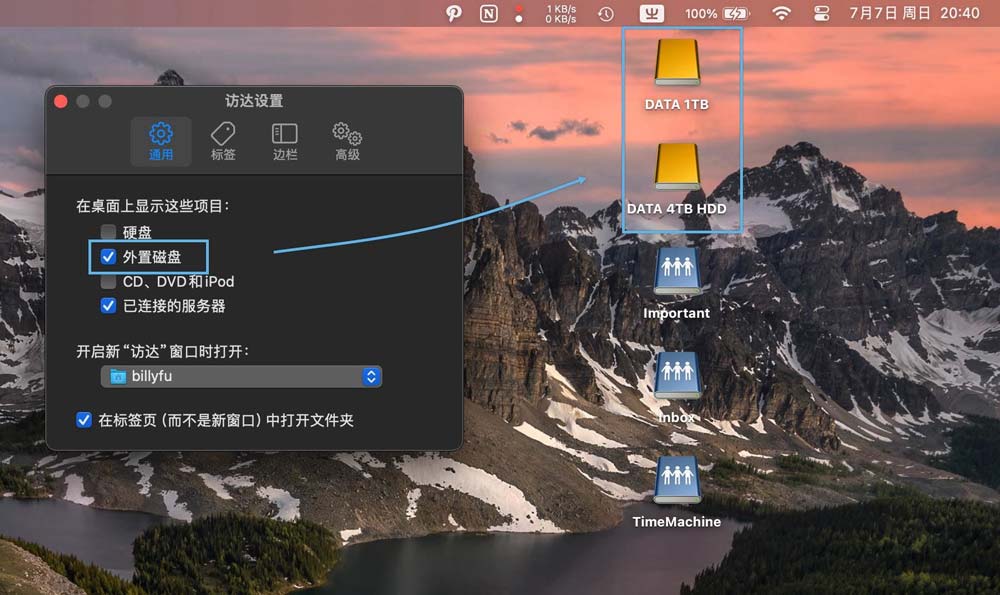
Task: Toggle the CD、DVD和iPod checkbox
Action: (108, 281)
